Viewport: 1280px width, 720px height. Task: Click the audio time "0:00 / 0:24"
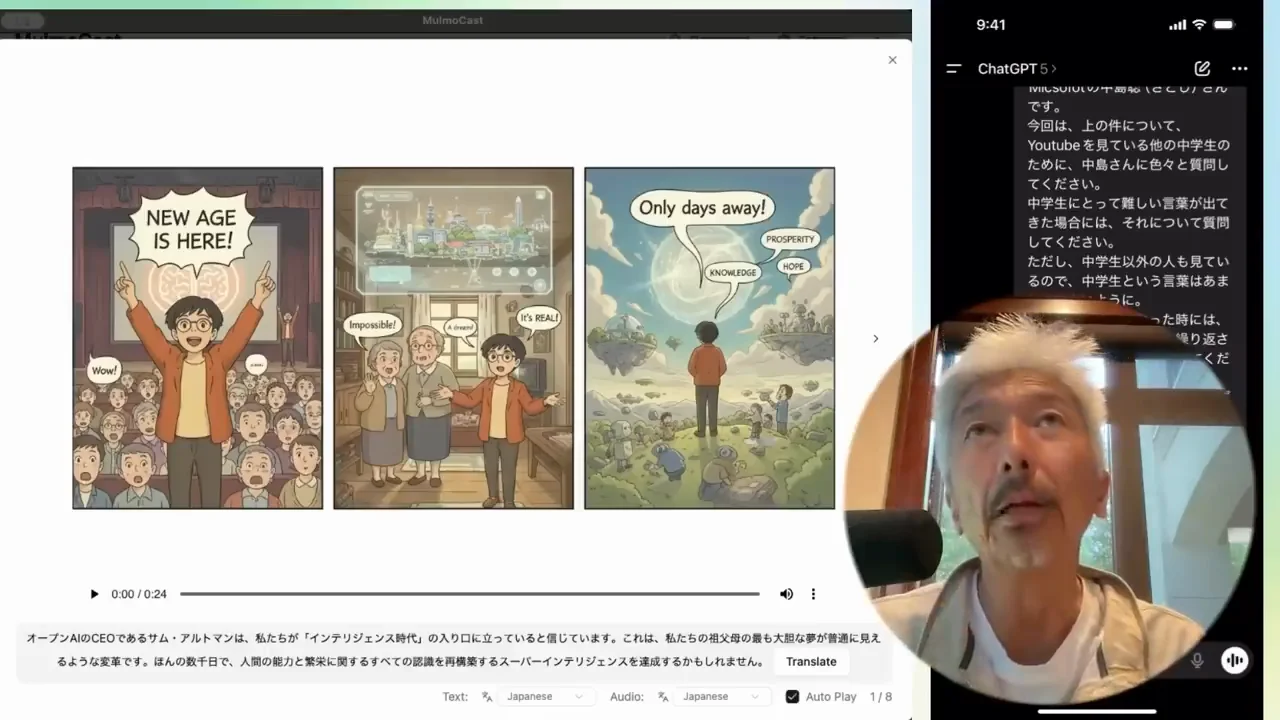pyautogui.click(x=139, y=594)
